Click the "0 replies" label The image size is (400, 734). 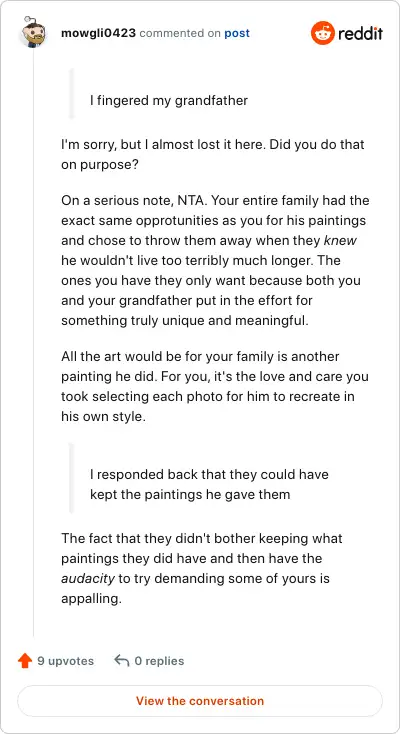click(159, 661)
